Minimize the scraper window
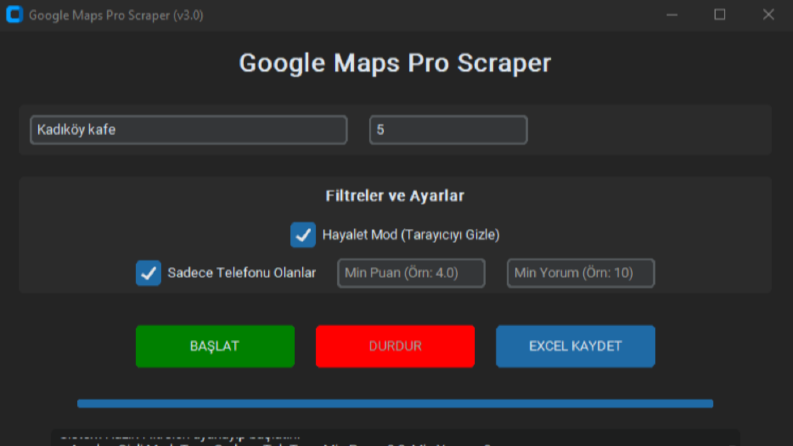 tap(672, 15)
